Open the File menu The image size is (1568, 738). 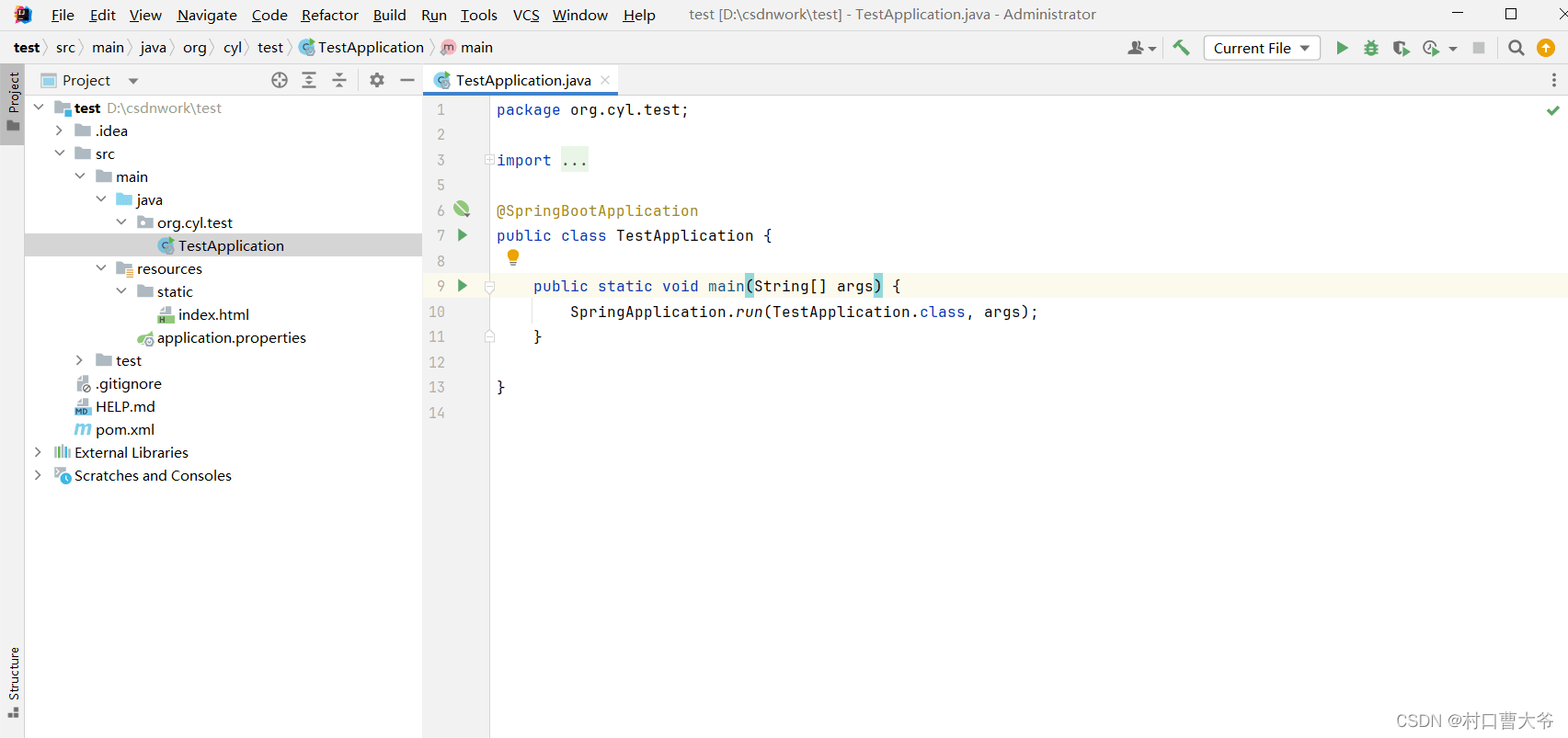pyautogui.click(x=63, y=15)
